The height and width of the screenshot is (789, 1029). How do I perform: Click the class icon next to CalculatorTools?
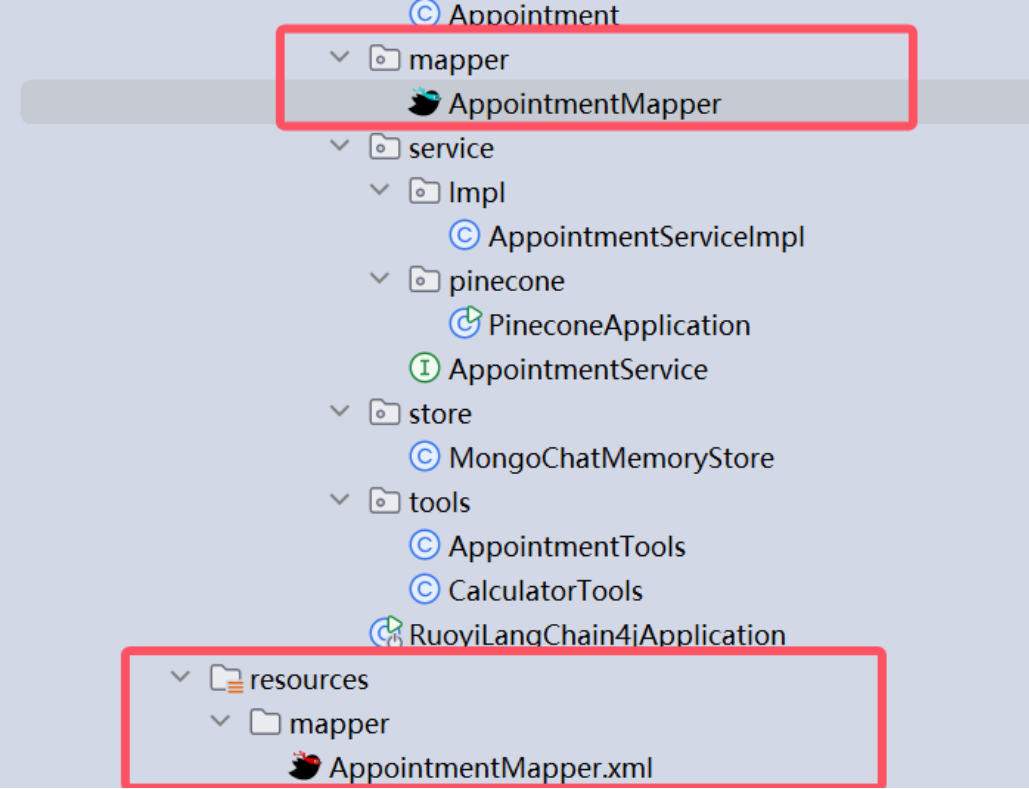(425, 590)
